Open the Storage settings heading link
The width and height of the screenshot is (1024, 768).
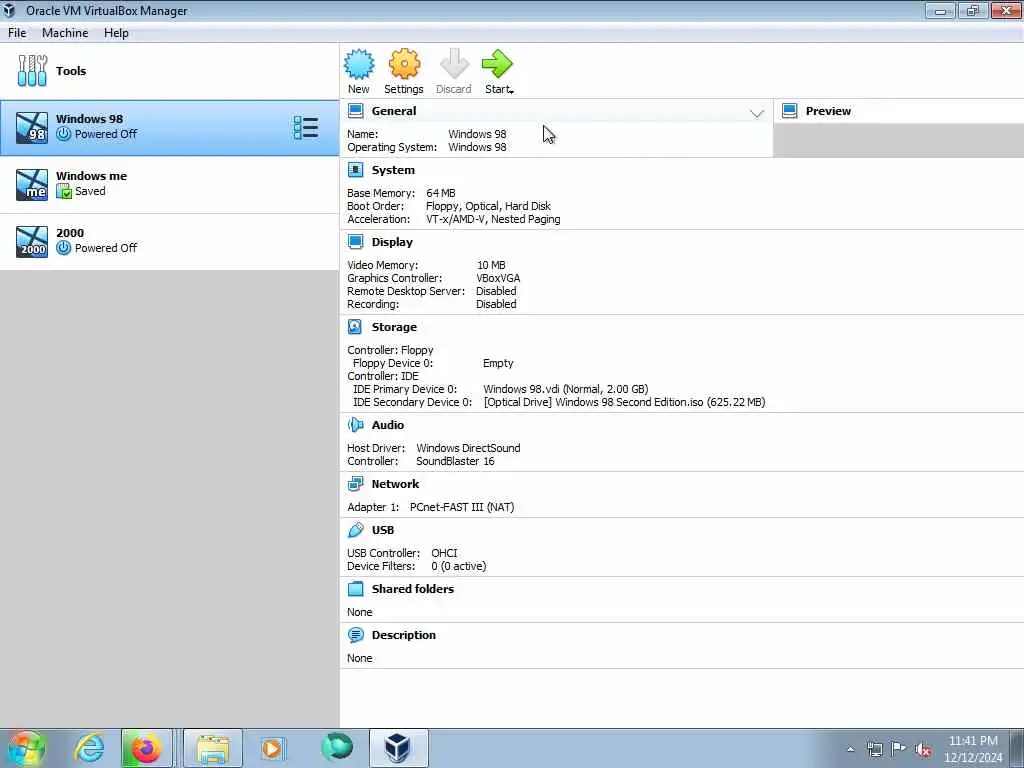click(394, 327)
